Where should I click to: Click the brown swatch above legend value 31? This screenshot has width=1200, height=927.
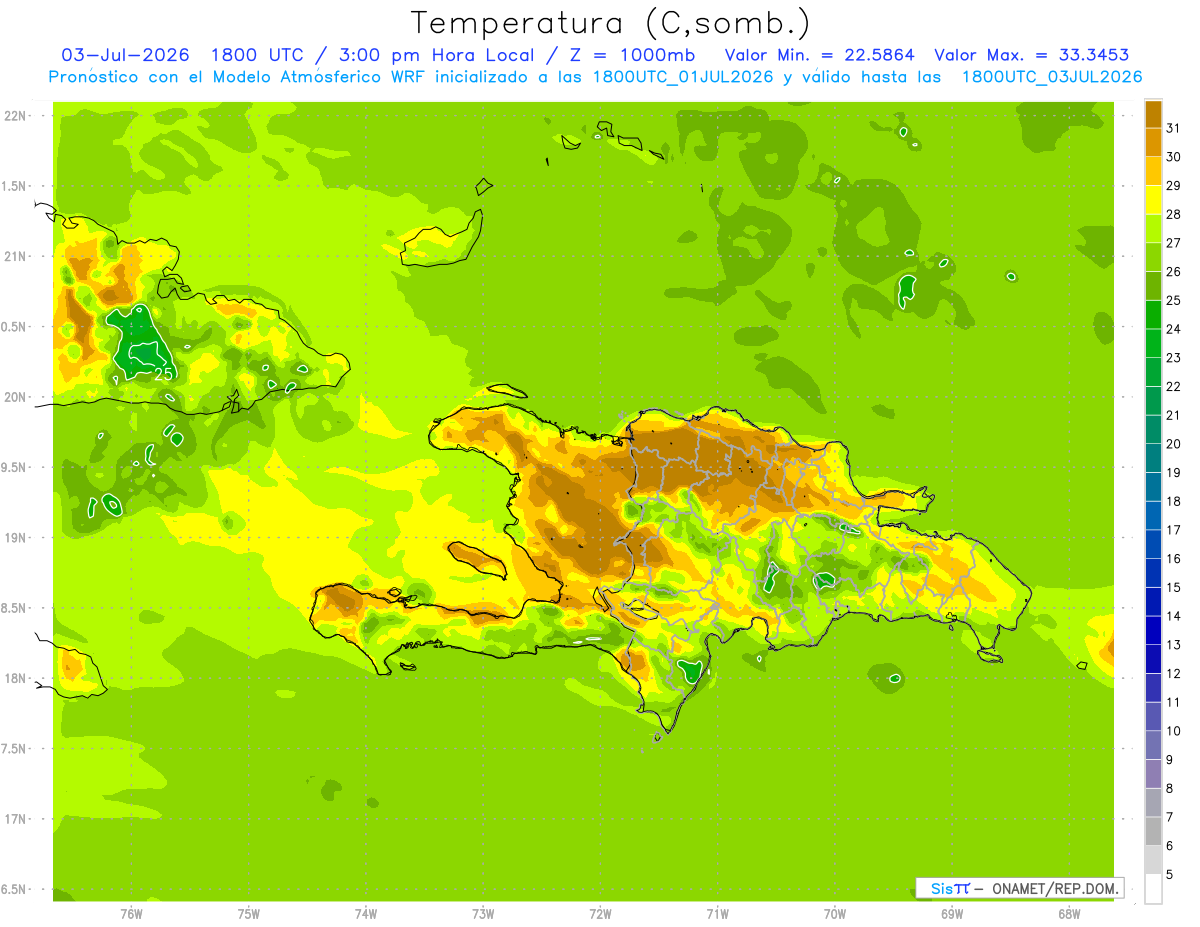tap(1153, 114)
